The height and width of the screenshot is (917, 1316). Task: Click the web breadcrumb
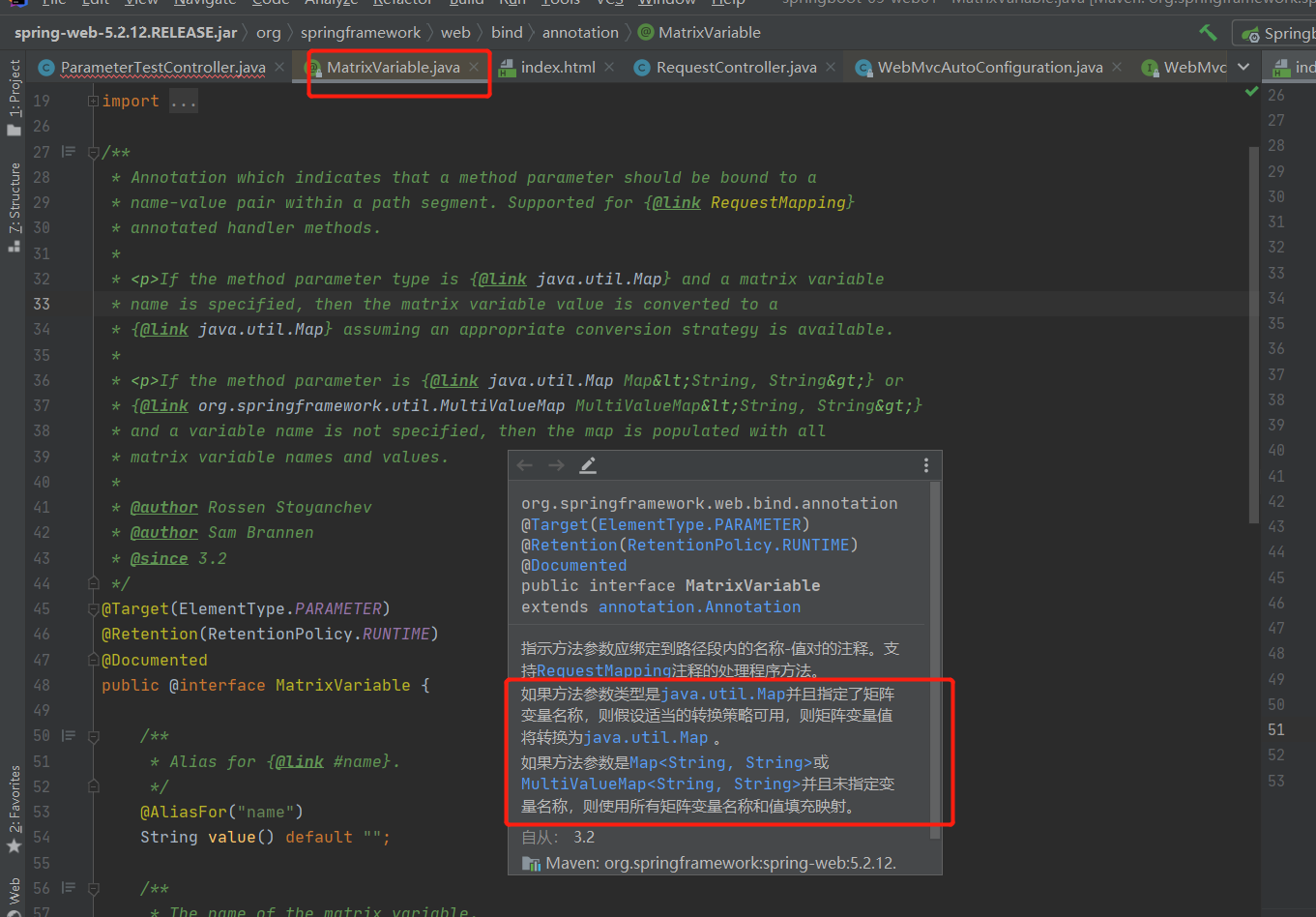coord(455,32)
